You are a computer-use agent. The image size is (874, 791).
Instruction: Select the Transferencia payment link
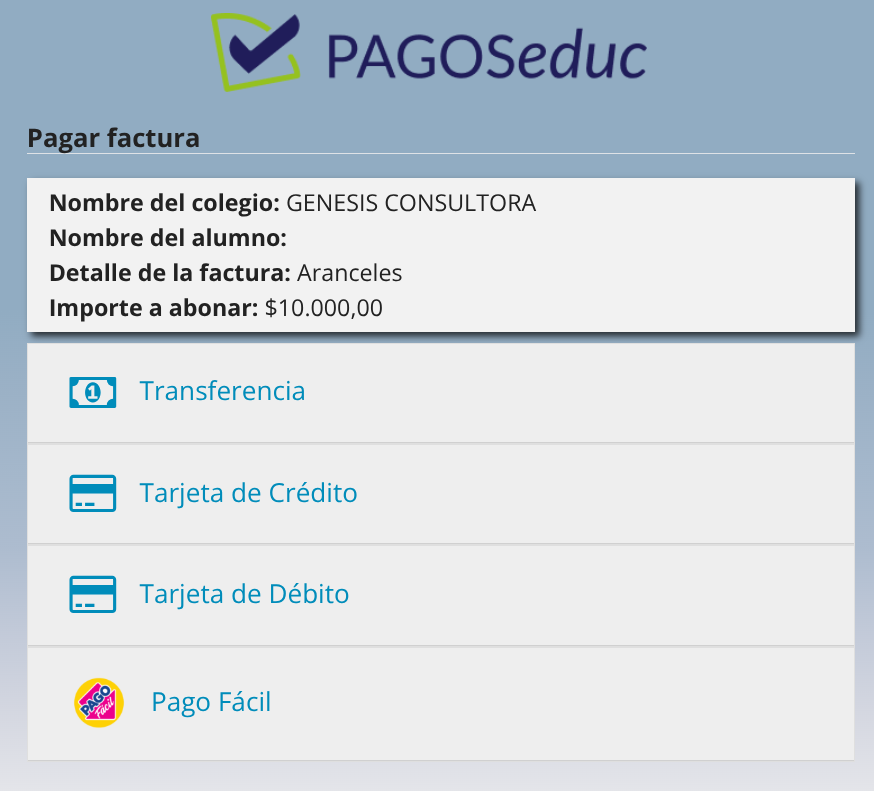point(222,391)
